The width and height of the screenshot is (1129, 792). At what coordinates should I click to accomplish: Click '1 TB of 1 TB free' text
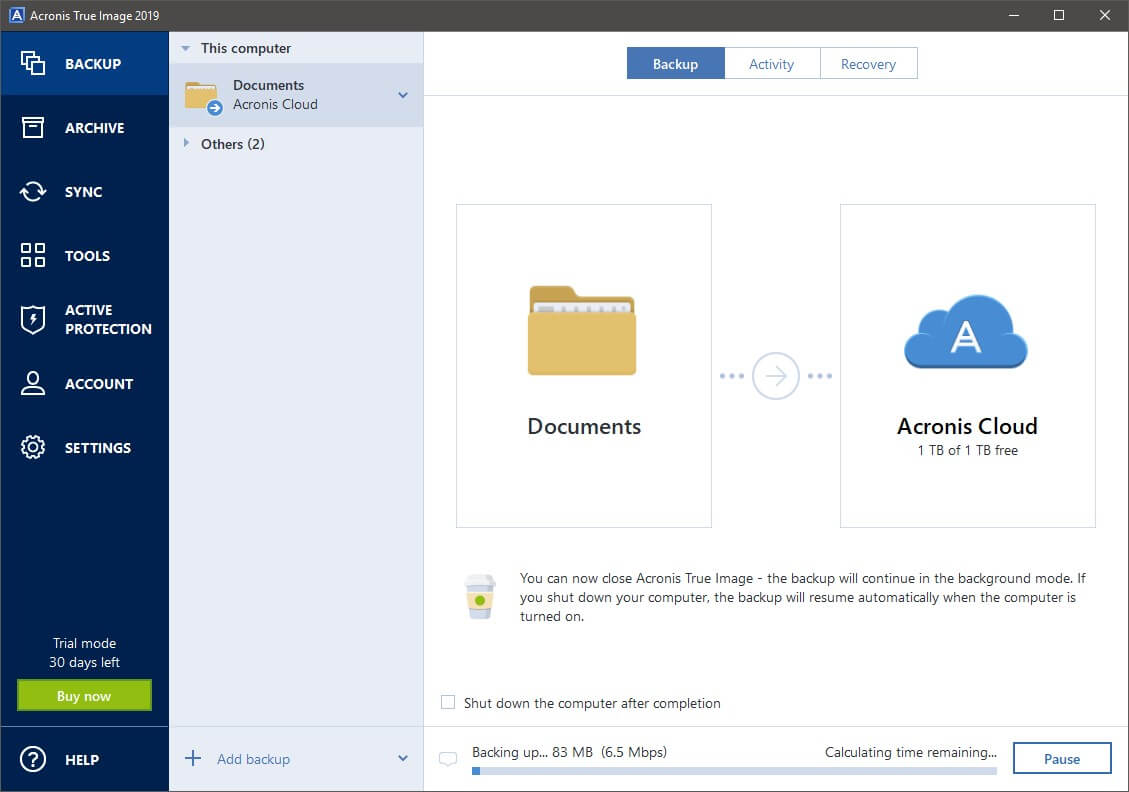pos(967,450)
